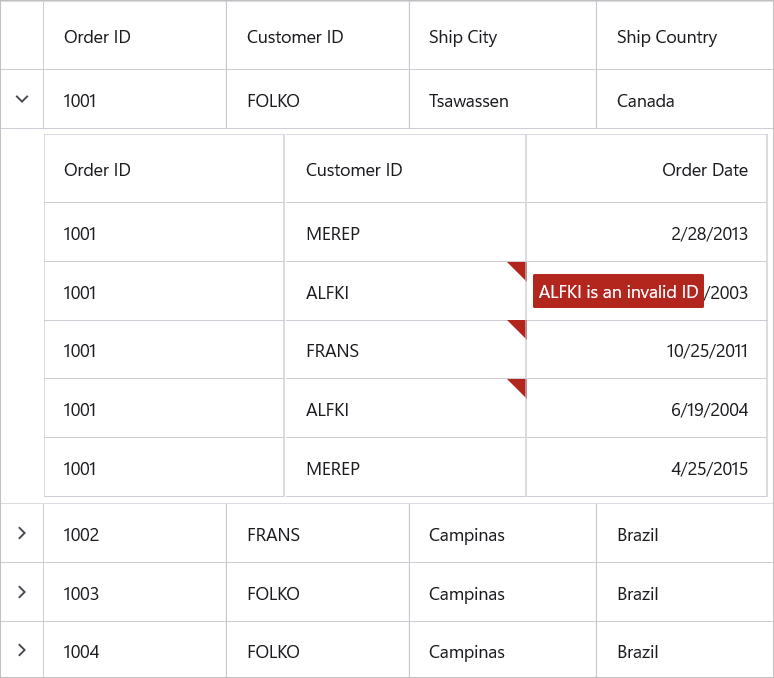Select the 2/28/2013 order date cell
Screen dimensions: 774x678
point(709,234)
